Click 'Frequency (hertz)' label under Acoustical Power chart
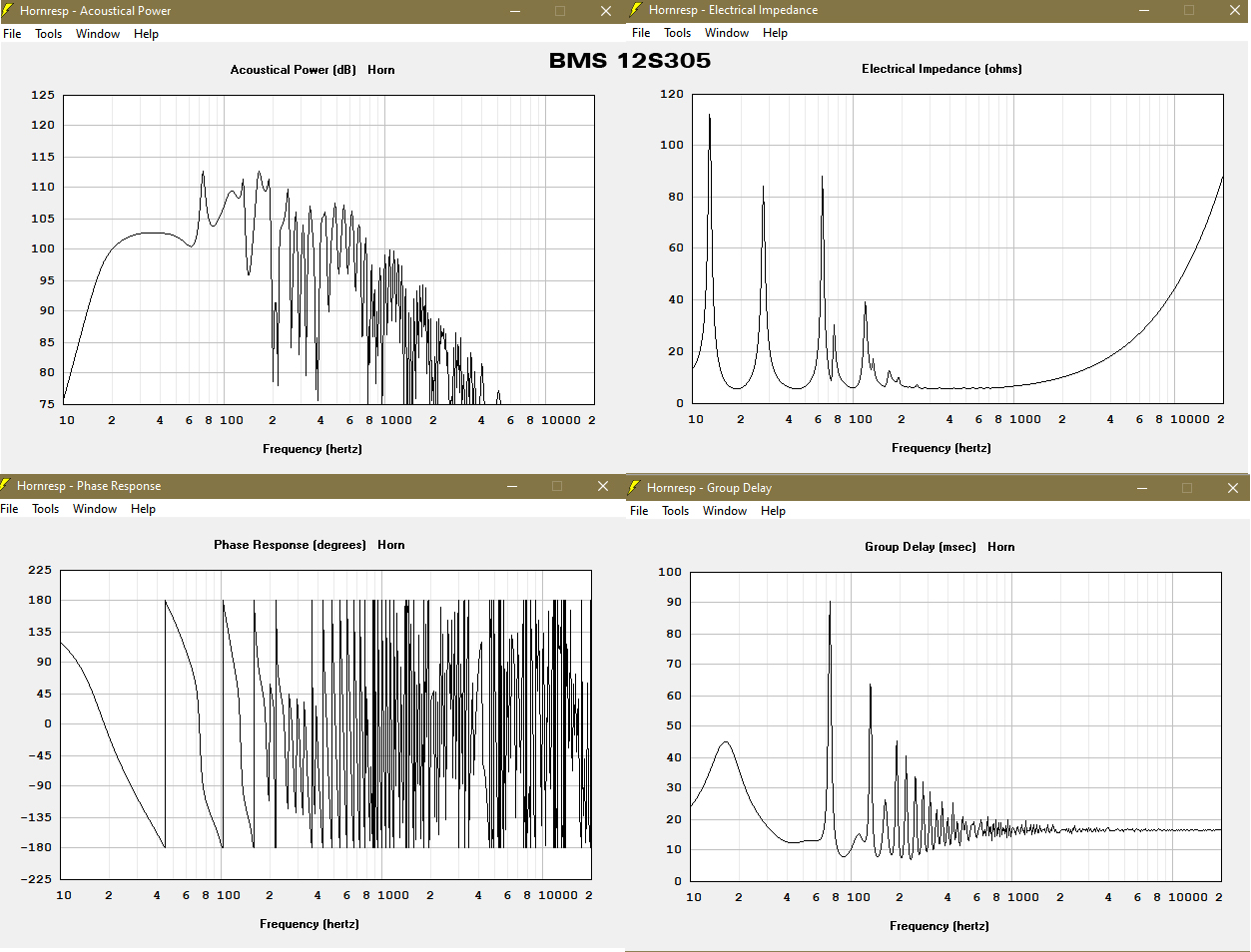 313,449
